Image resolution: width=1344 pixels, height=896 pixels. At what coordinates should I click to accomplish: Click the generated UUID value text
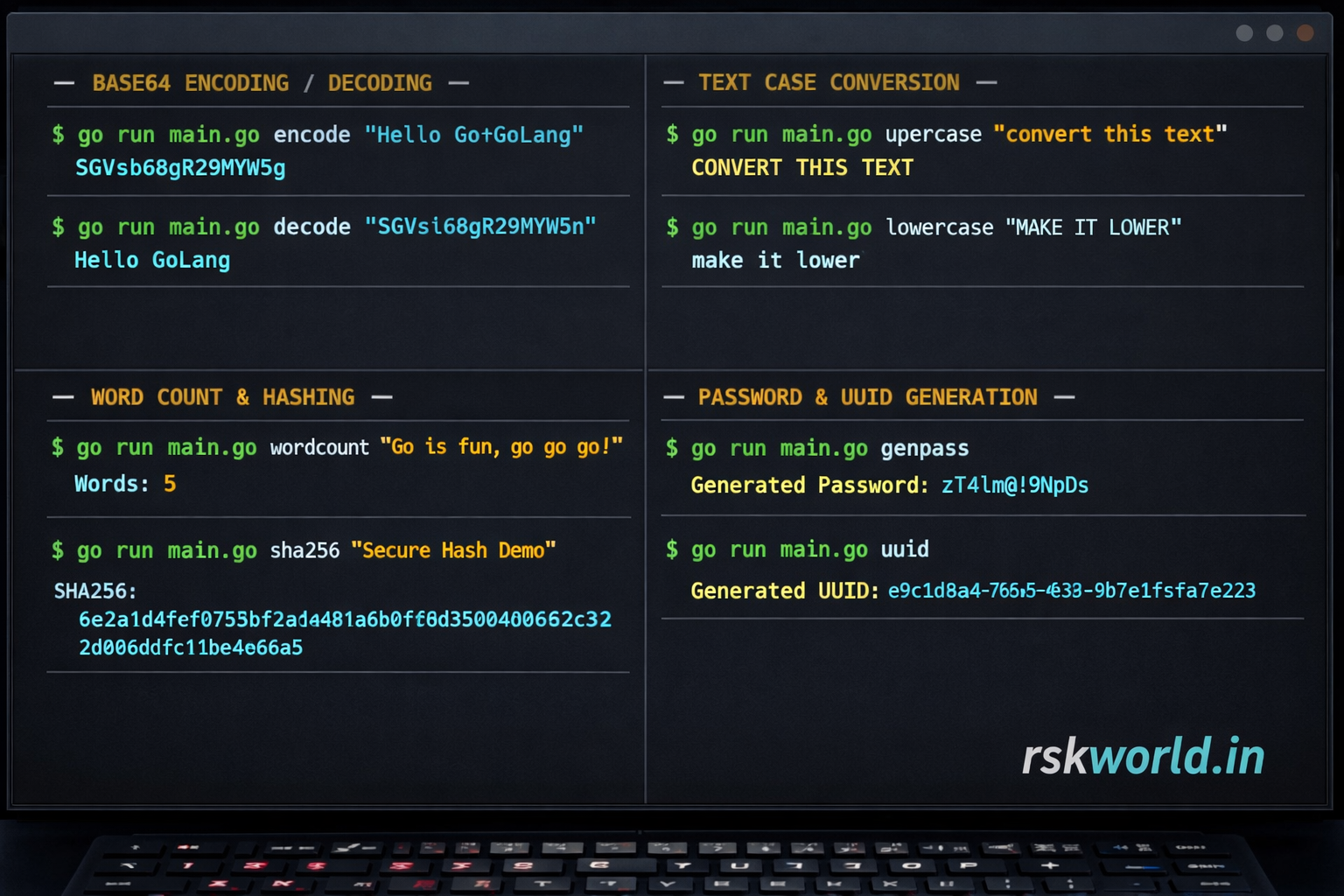1071,591
